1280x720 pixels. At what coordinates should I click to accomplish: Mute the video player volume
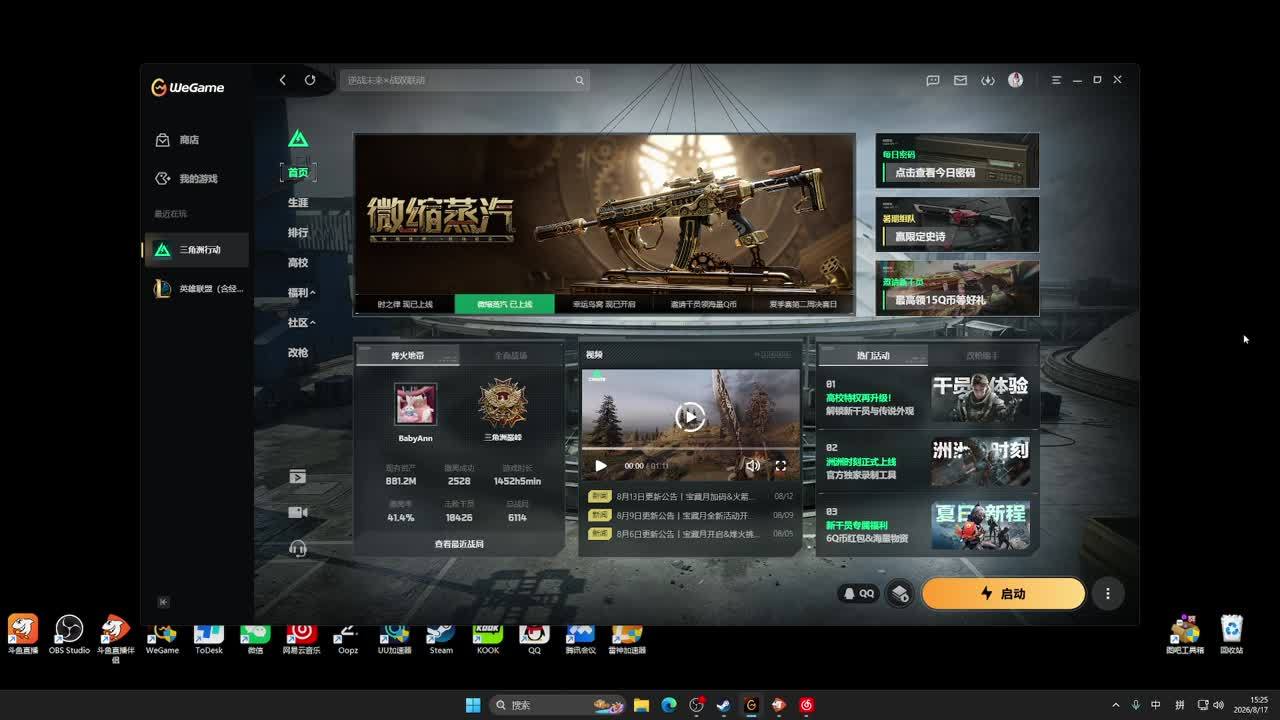point(753,466)
